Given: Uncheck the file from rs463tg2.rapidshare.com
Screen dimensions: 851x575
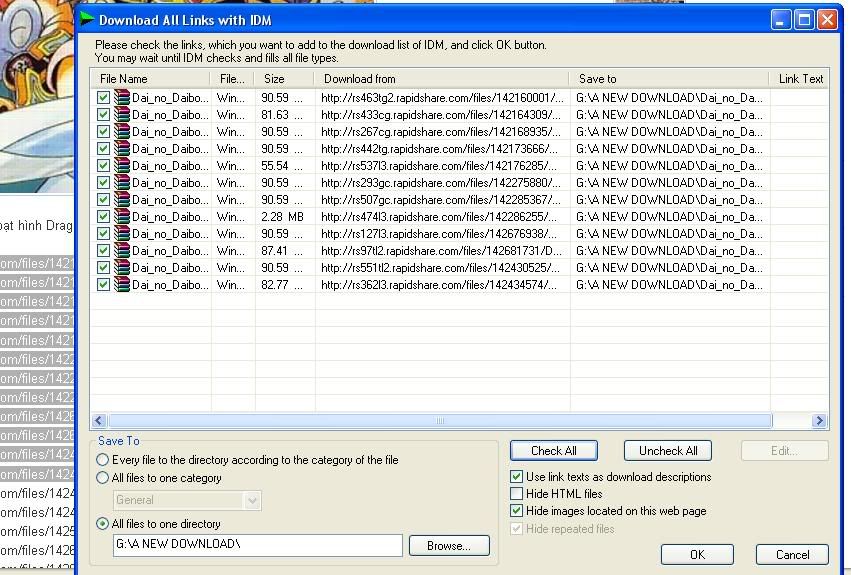Looking at the screenshot, I should click(103, 98).
